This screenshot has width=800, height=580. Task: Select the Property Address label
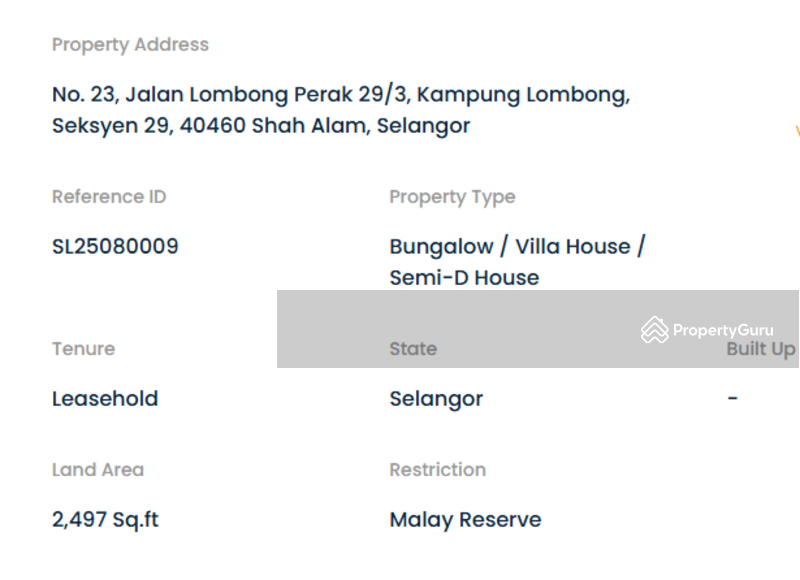pos(130,45)
